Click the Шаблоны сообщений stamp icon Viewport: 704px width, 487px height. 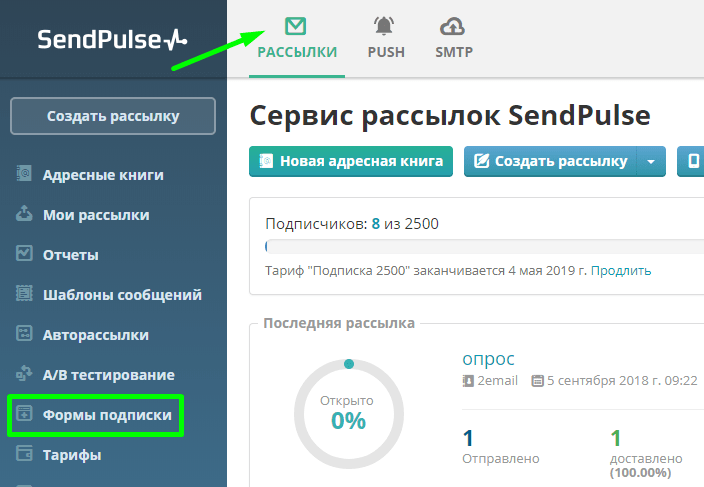click(x=24, y=293)
